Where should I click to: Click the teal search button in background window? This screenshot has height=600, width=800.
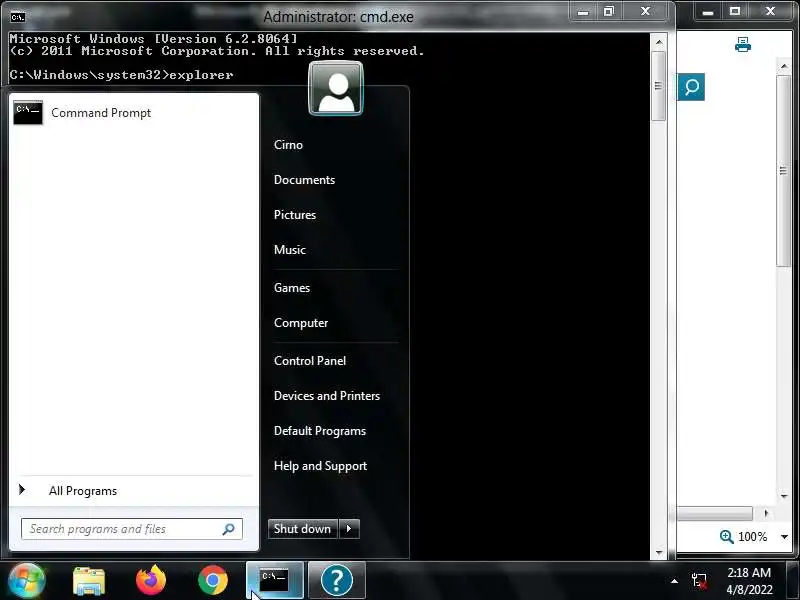click(691, 87)
